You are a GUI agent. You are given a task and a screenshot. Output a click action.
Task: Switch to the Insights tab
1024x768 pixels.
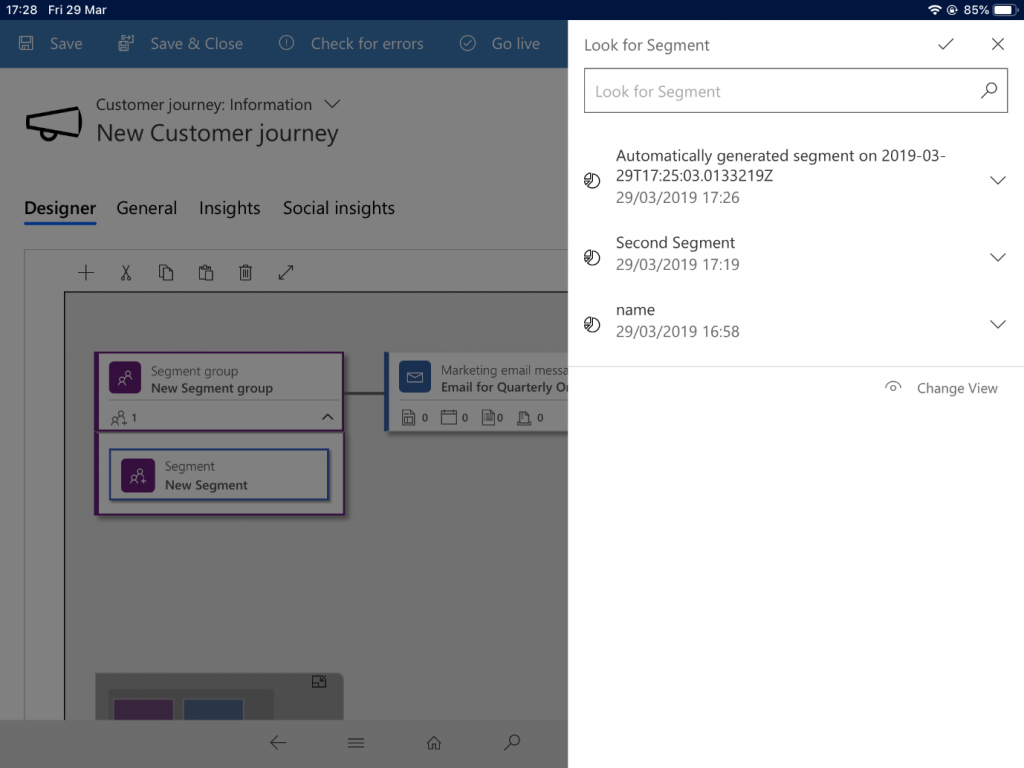pos(229,208)
